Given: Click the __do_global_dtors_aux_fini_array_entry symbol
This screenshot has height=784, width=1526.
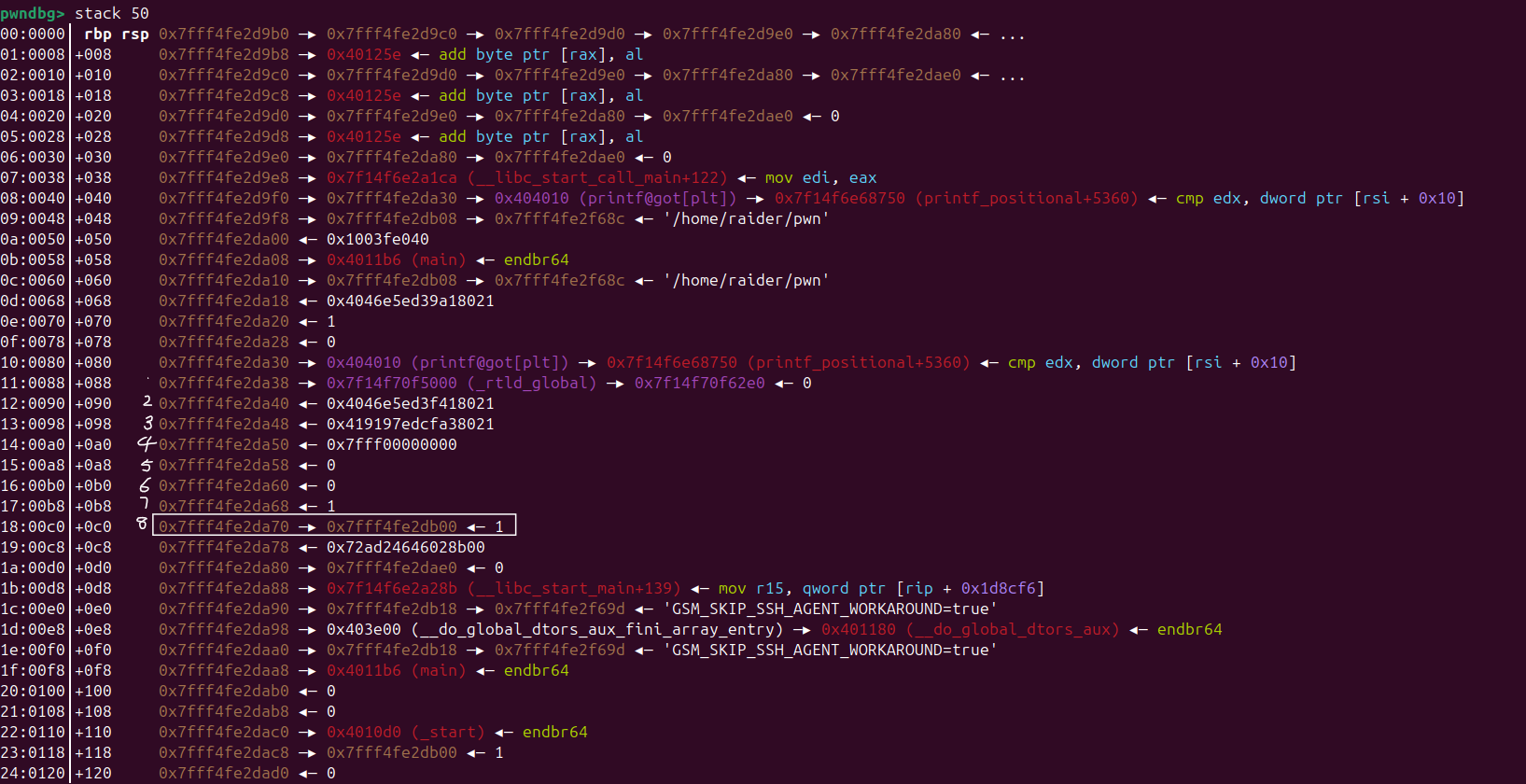Looking at the screenshot, I should pyautogui.click(x=596, y=629).
